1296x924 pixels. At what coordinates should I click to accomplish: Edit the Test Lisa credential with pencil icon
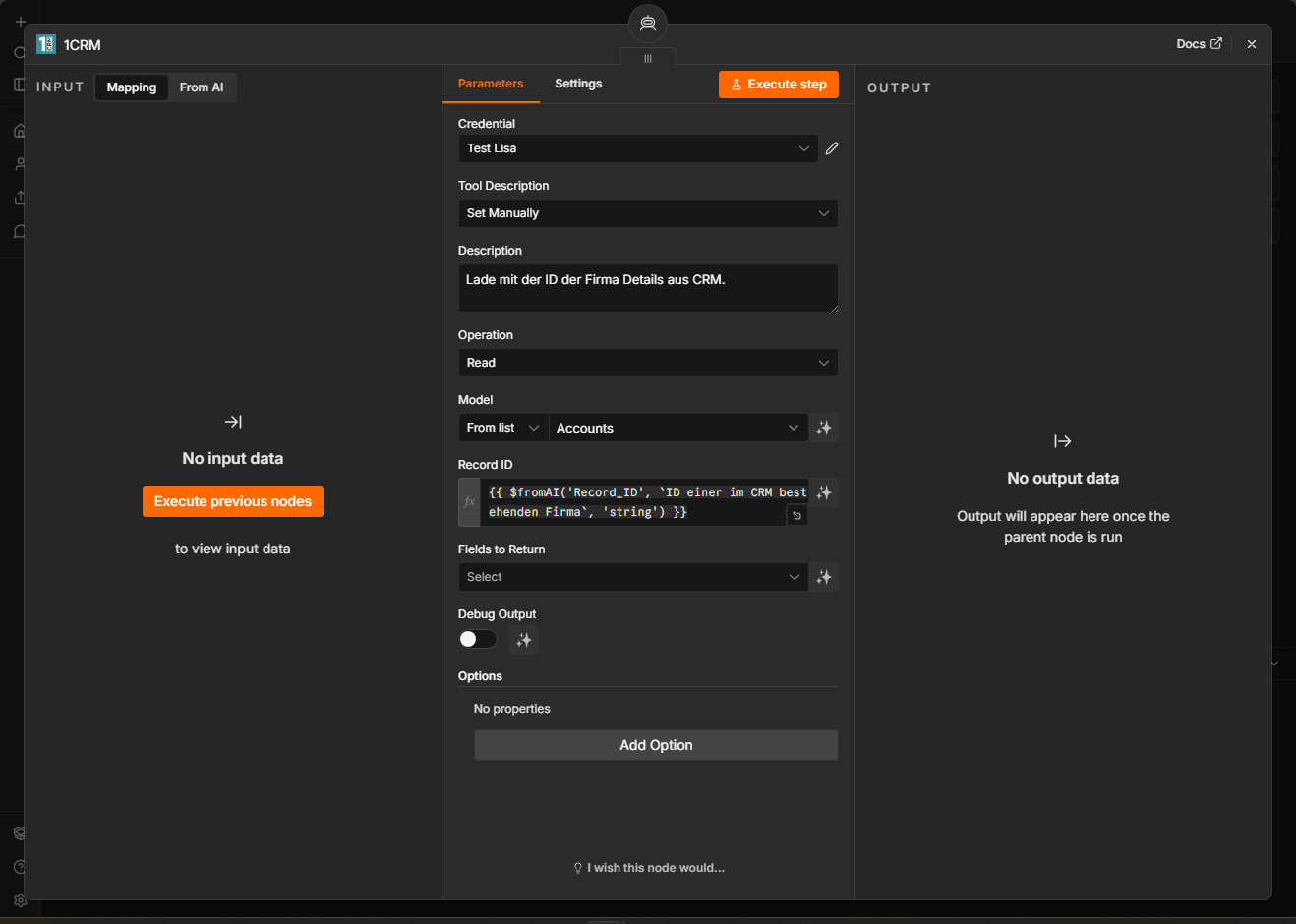click(832, 148)
